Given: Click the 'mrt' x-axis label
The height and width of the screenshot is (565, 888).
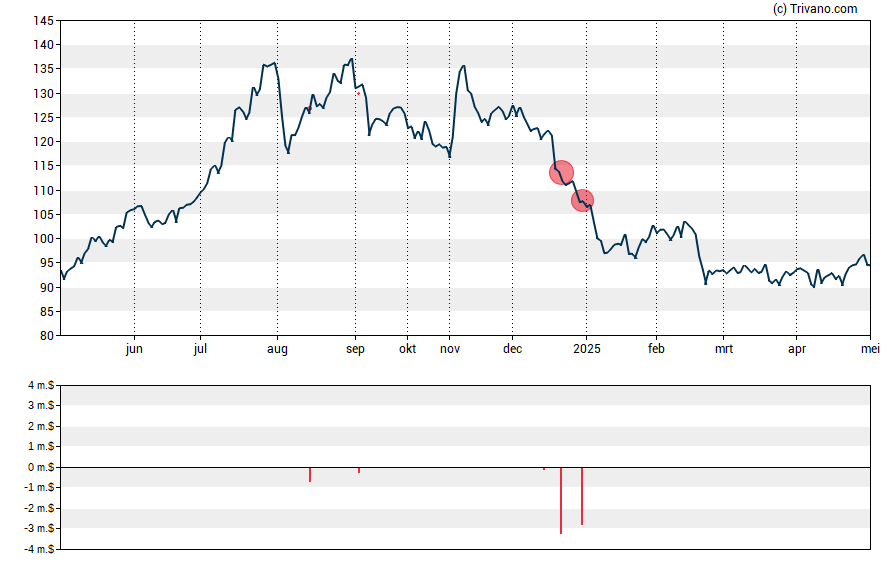Looking at the screenshot, I should coord(724,349).
